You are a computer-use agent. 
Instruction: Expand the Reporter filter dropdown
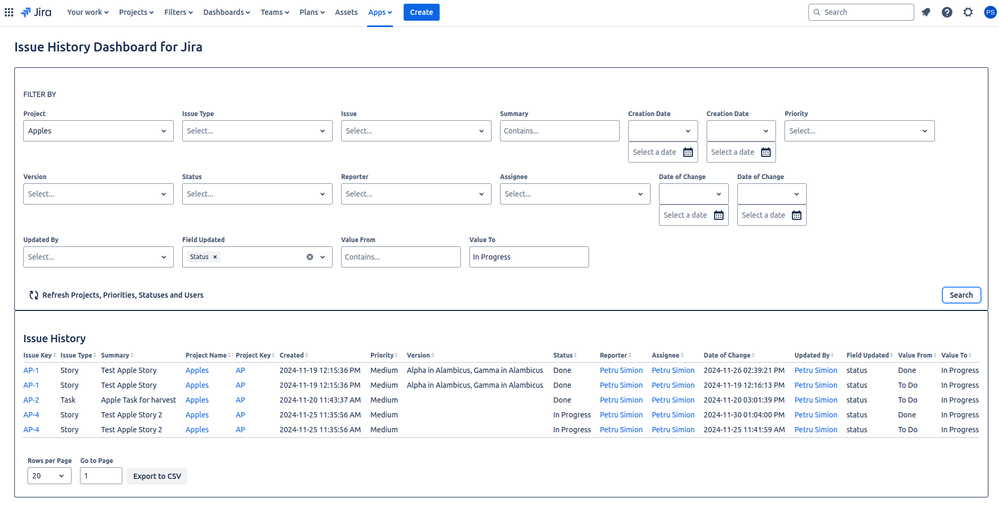(416, 194)
